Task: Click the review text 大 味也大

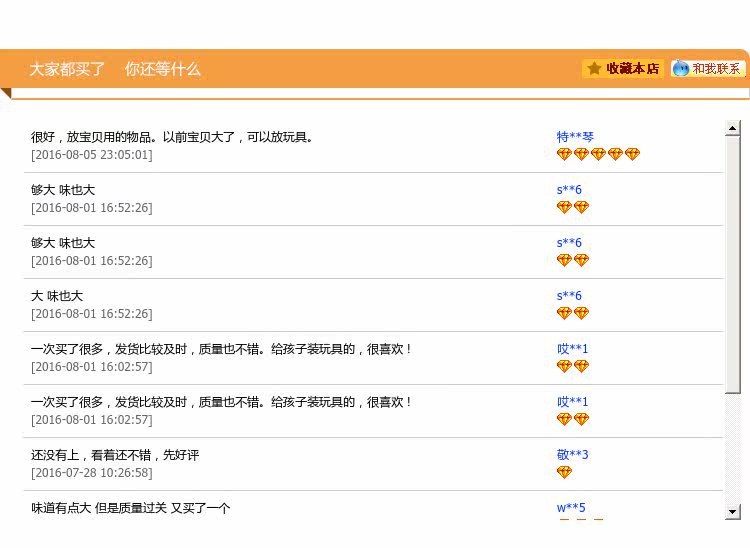Action: tap(57, 296)
